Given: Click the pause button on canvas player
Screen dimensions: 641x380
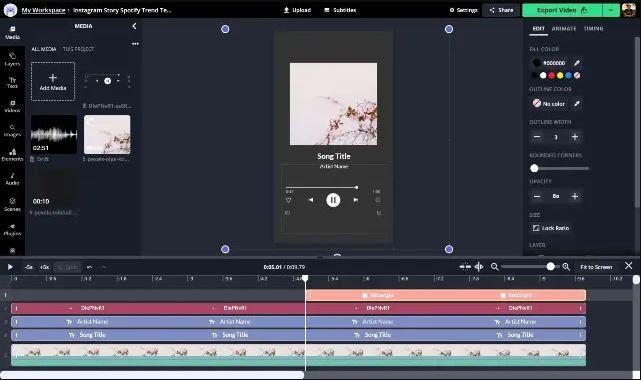Looking at the screenshot, I should click(333, 200).
